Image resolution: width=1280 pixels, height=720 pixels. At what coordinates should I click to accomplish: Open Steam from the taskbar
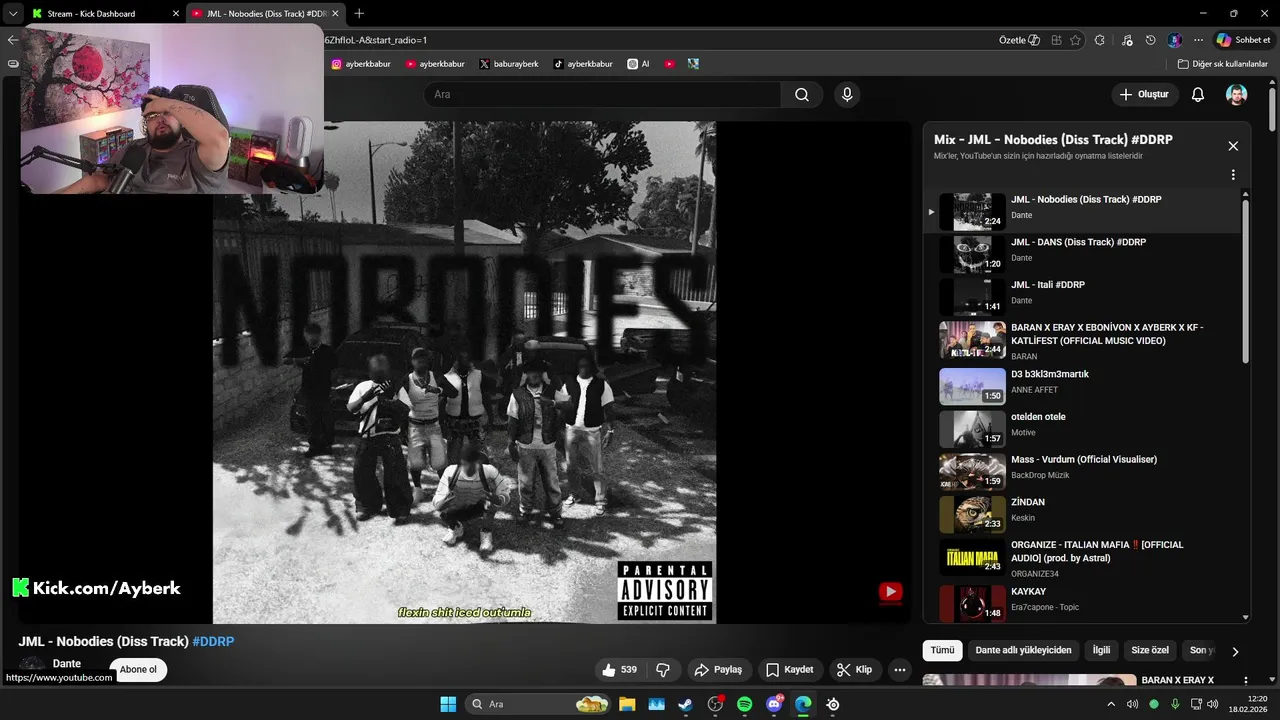click(685, 704)
